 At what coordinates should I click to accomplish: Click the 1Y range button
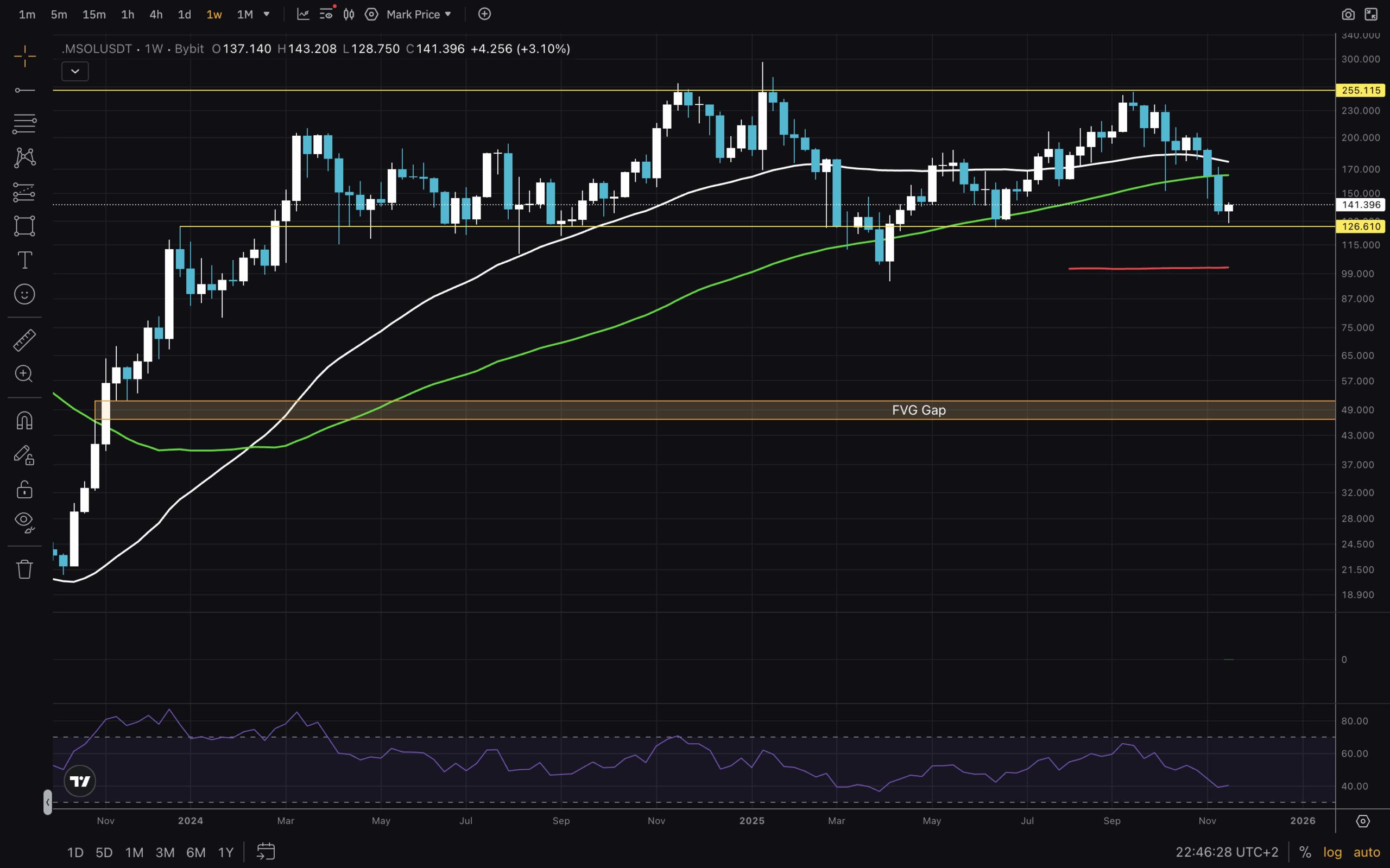(x=226, y=852)
